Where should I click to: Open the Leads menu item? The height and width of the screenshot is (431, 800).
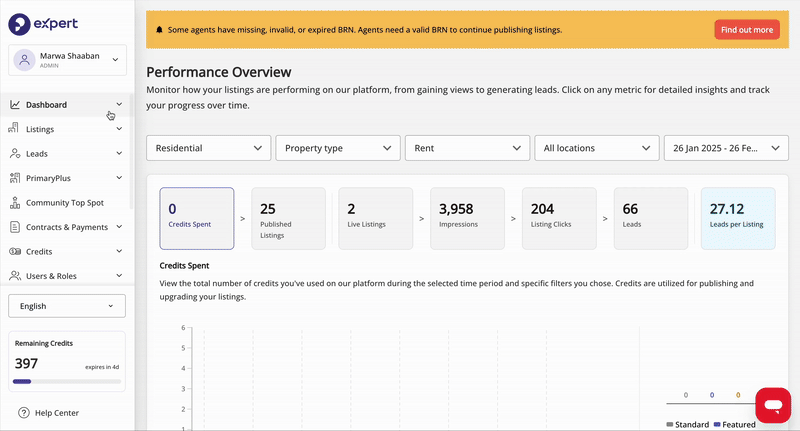point(66,154)
